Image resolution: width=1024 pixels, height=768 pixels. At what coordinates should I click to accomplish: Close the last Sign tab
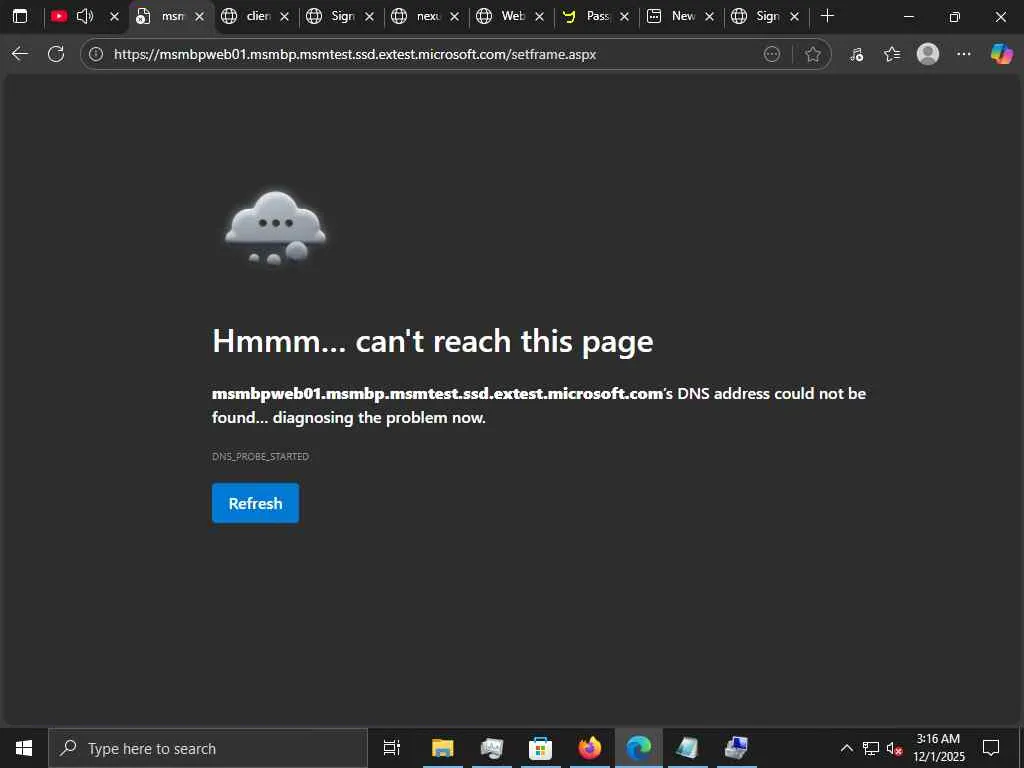point(794,16)
